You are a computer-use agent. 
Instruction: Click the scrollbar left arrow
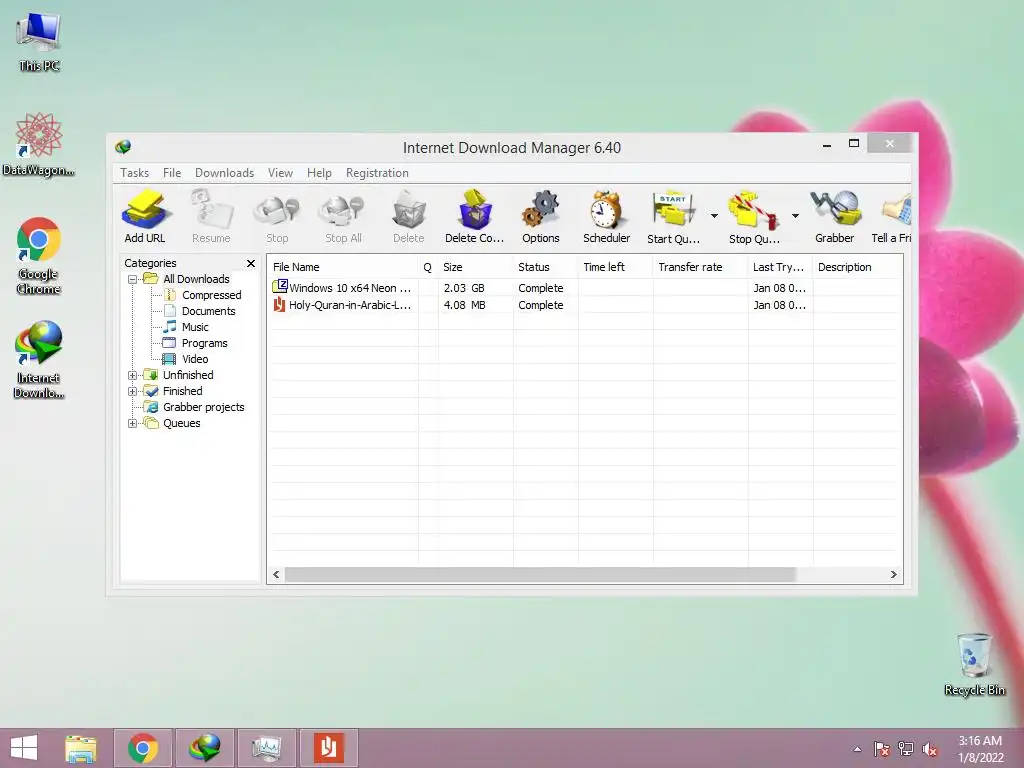click(276, 575)
